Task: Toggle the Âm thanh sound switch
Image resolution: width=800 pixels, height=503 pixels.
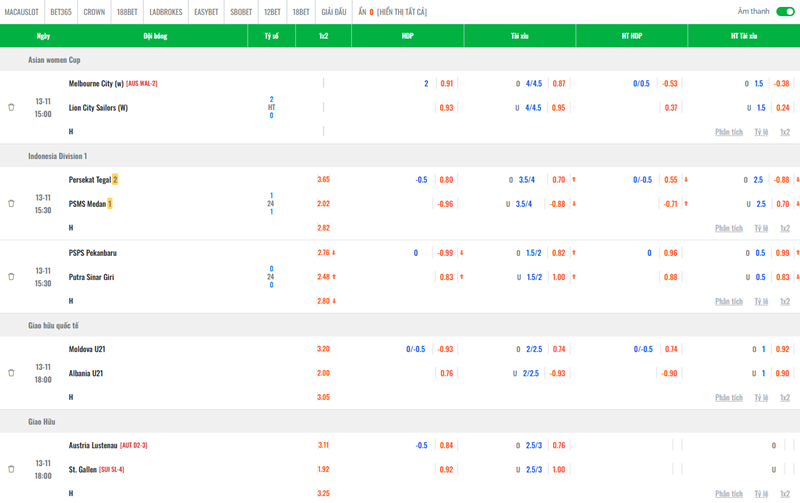Action: [784, 12]
